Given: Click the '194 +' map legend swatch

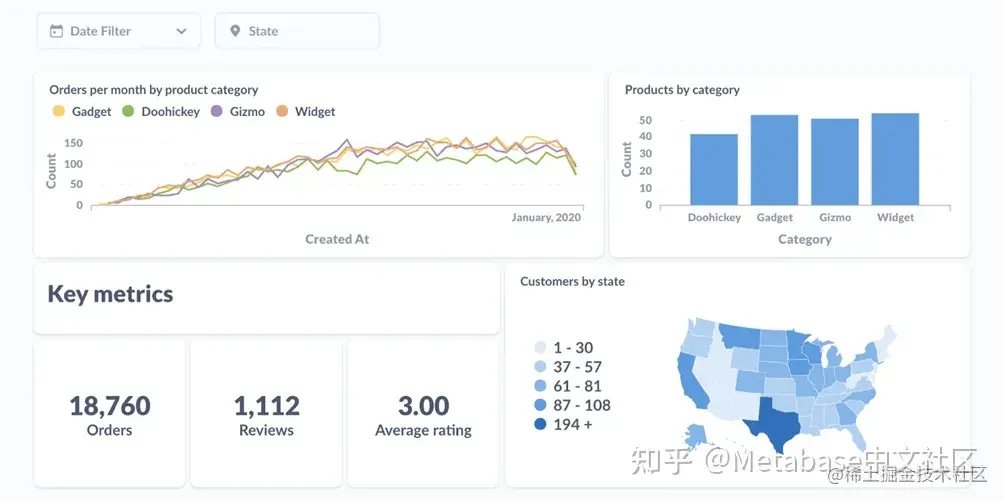Looking at the screenshot, I should click(540, 425).
